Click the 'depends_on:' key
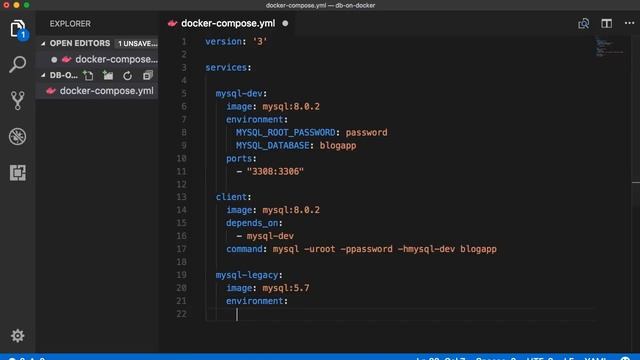This screenshot has width=640, height=360. (x=254, y=223)
